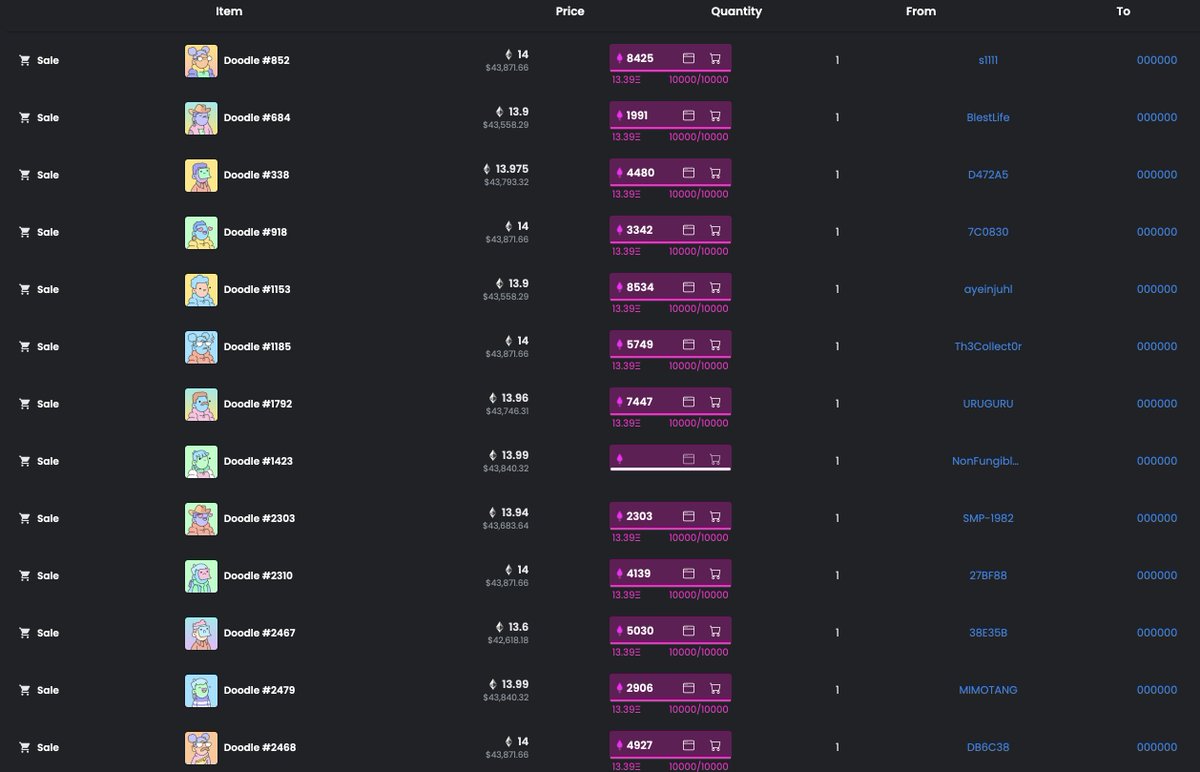The height and width of the screenshot is (772, 1200).
Task: Open seller profile Th3Collect0r
Action: pyautogui.click(x=988, y=346)
